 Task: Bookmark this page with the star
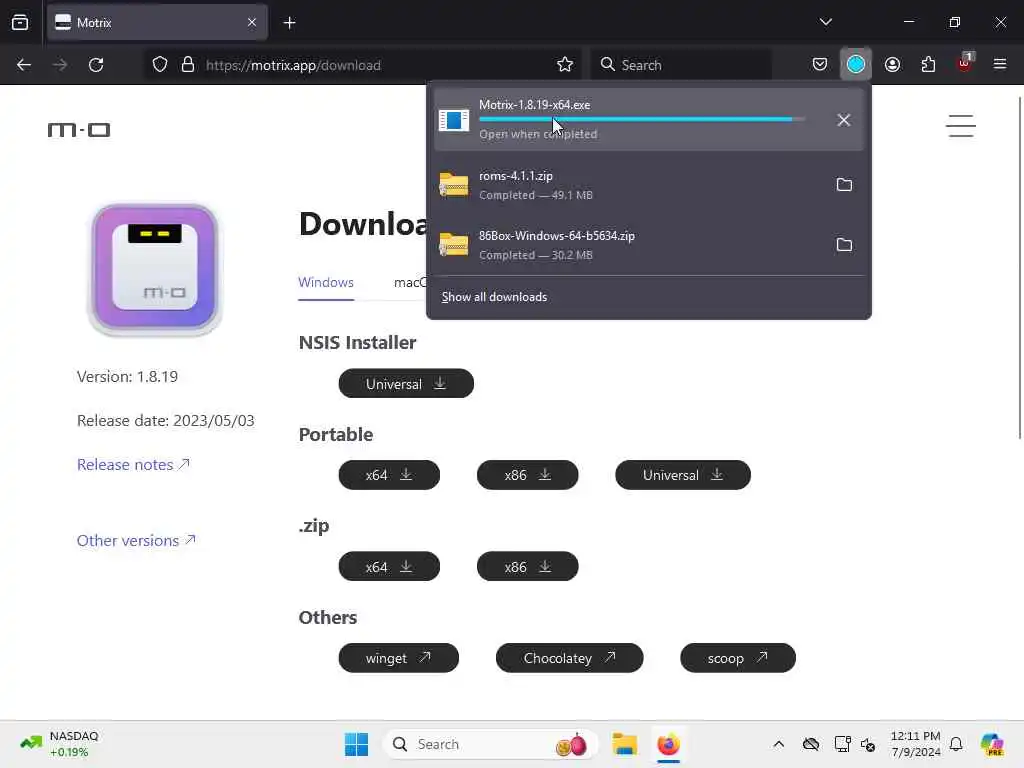[565, 65]
